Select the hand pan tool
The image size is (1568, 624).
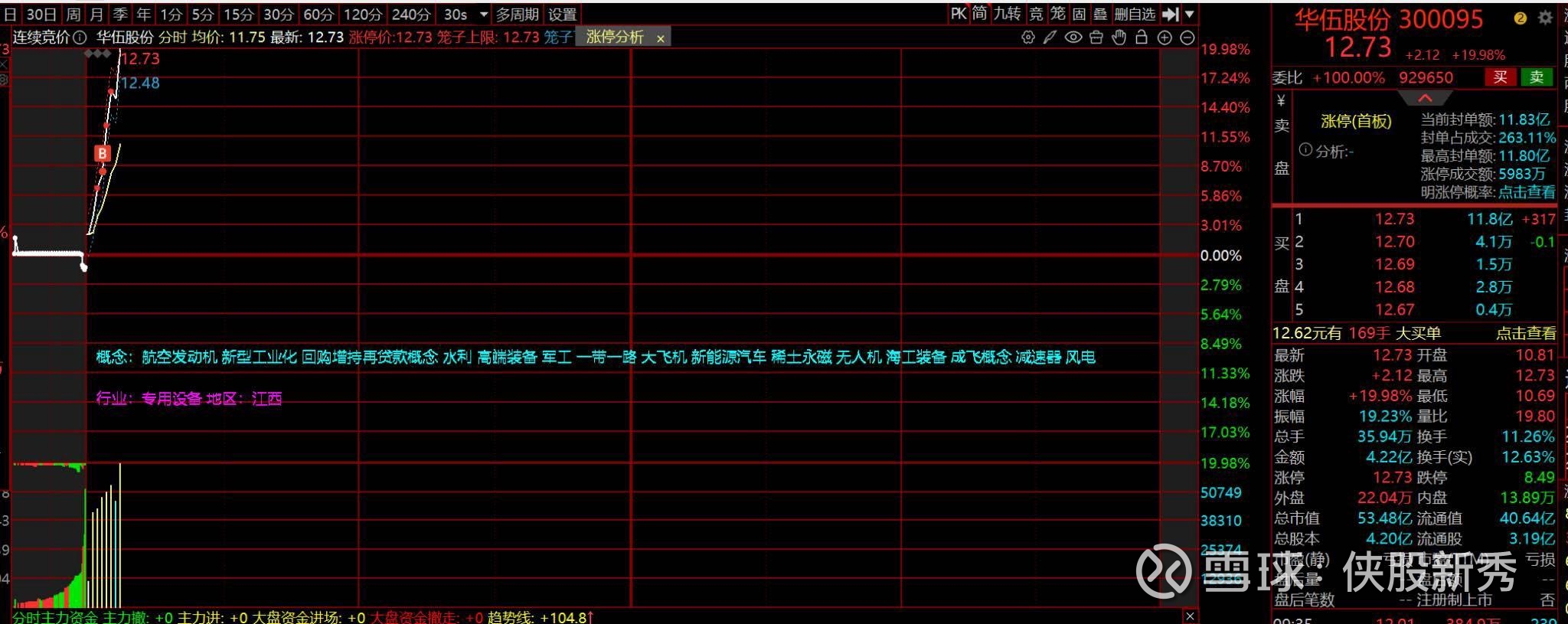1119,37
